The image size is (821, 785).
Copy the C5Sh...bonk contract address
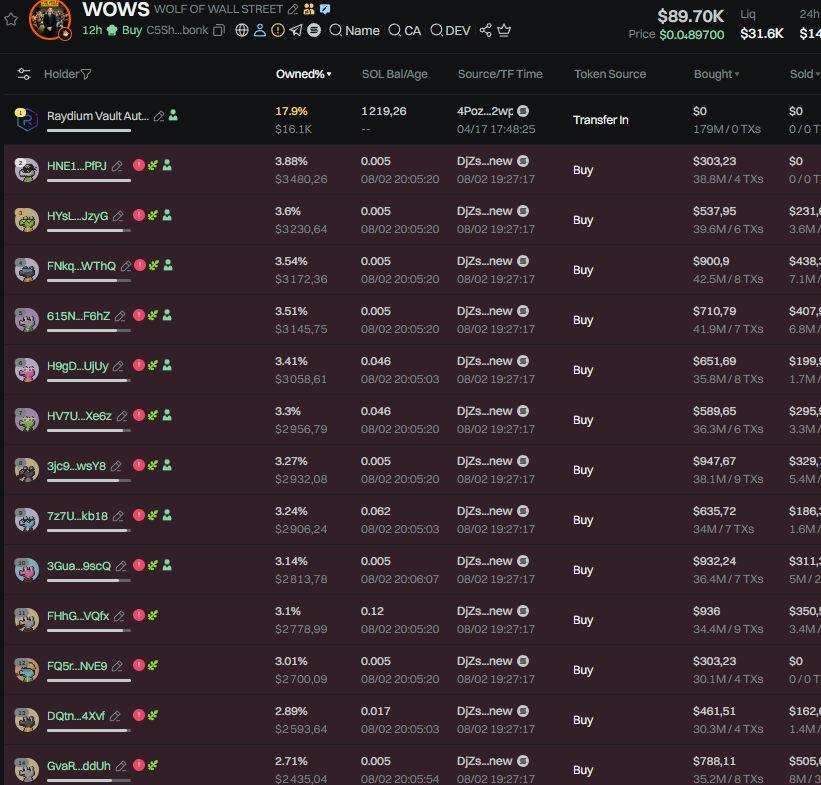click(219, 30)
